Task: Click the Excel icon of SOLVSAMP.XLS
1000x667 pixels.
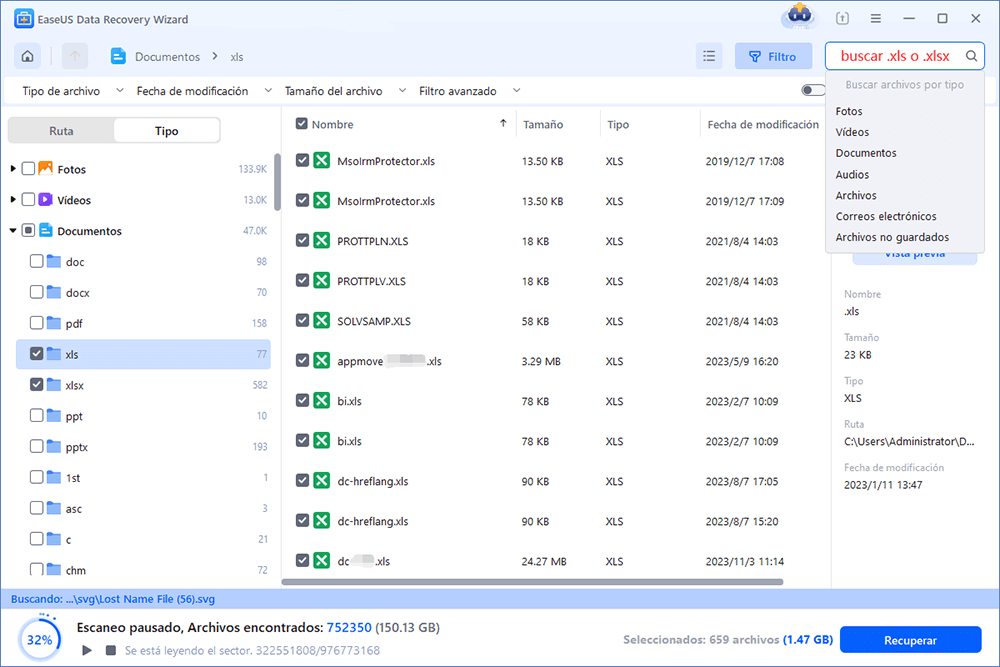Action: coord(321,320)
